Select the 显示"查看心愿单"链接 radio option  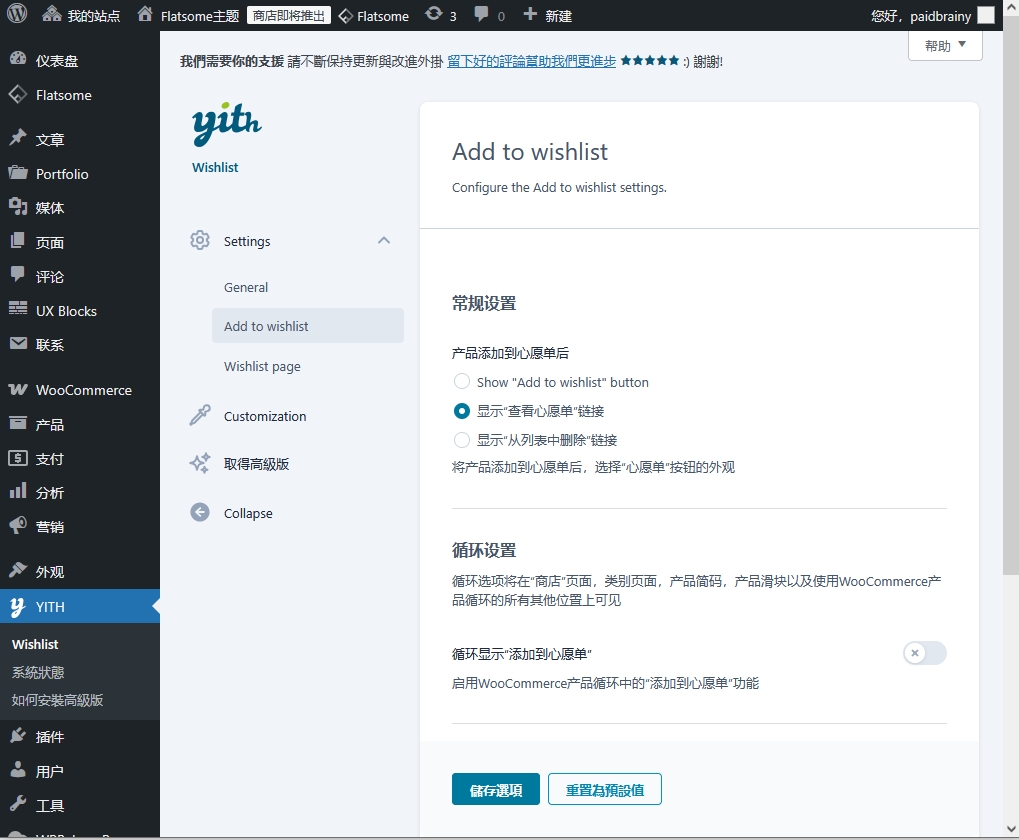(461, 411)
